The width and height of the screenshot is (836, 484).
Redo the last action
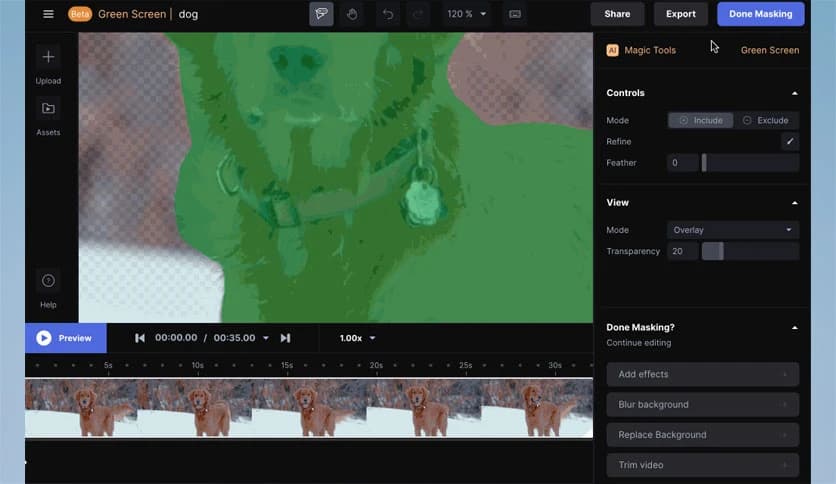point(418,14)
